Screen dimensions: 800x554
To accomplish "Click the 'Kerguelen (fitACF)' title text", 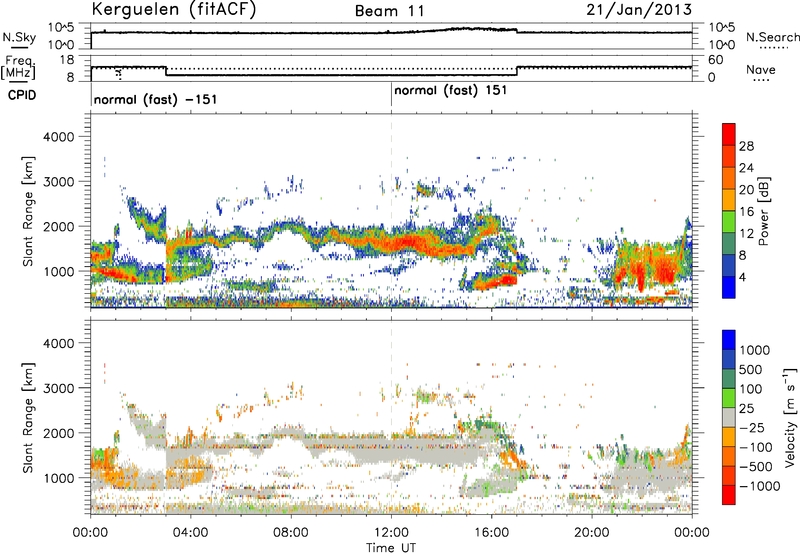I will click(173, 10).
